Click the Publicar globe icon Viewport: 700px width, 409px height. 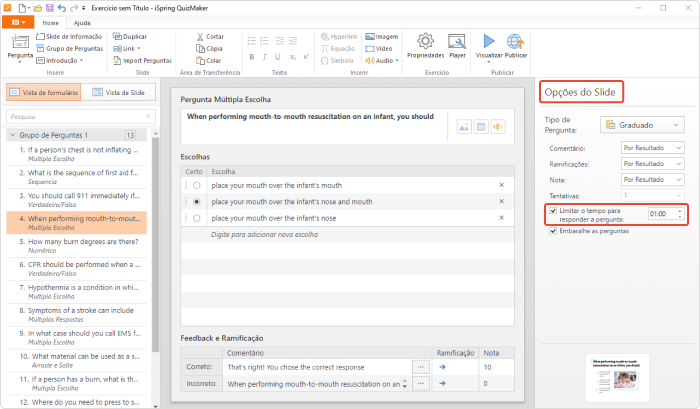(x=516, y=42)
